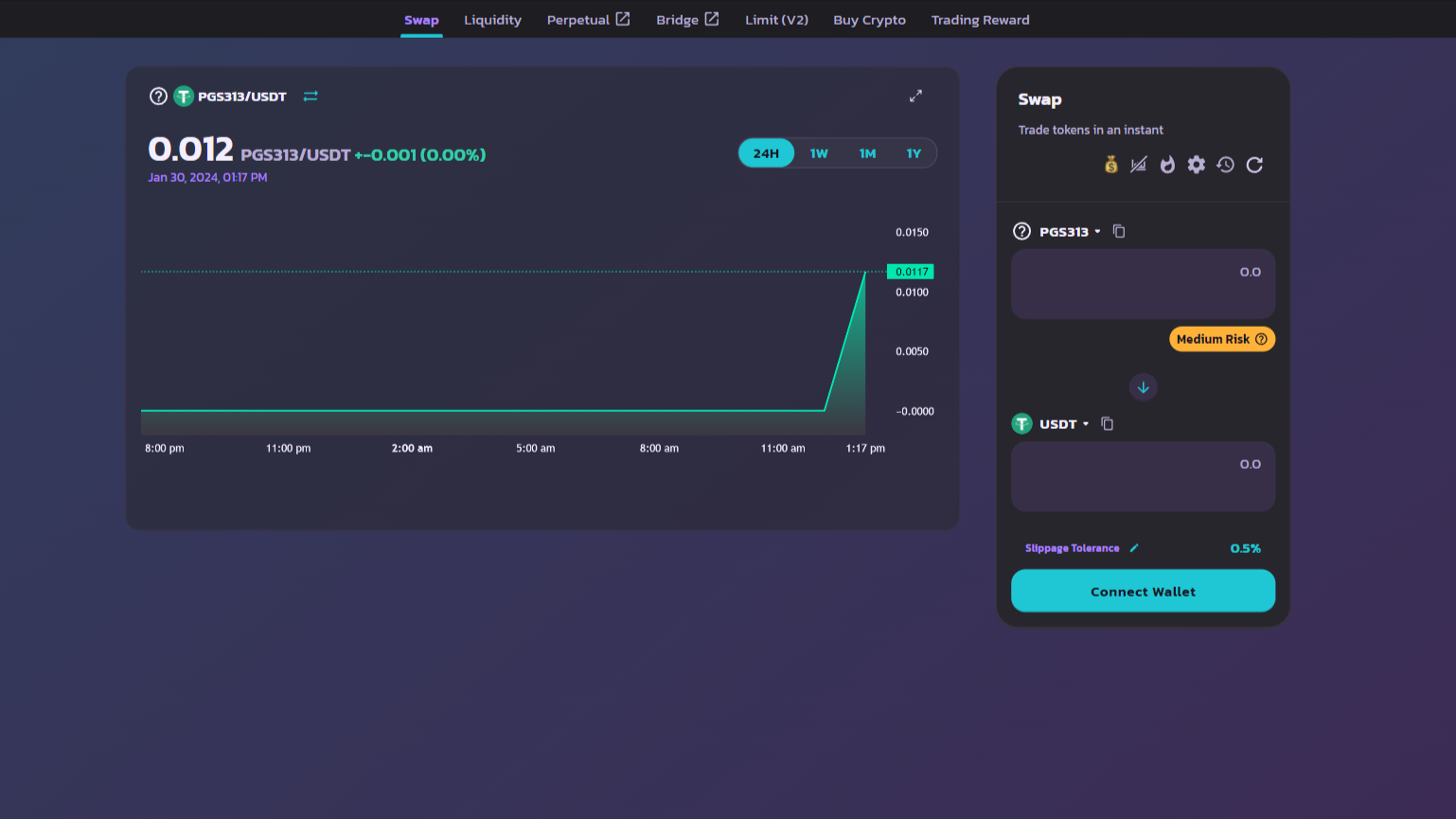1456x819 pixels.
Task: Click the Medium Risk badge
Action: (x=1221, y=339)
